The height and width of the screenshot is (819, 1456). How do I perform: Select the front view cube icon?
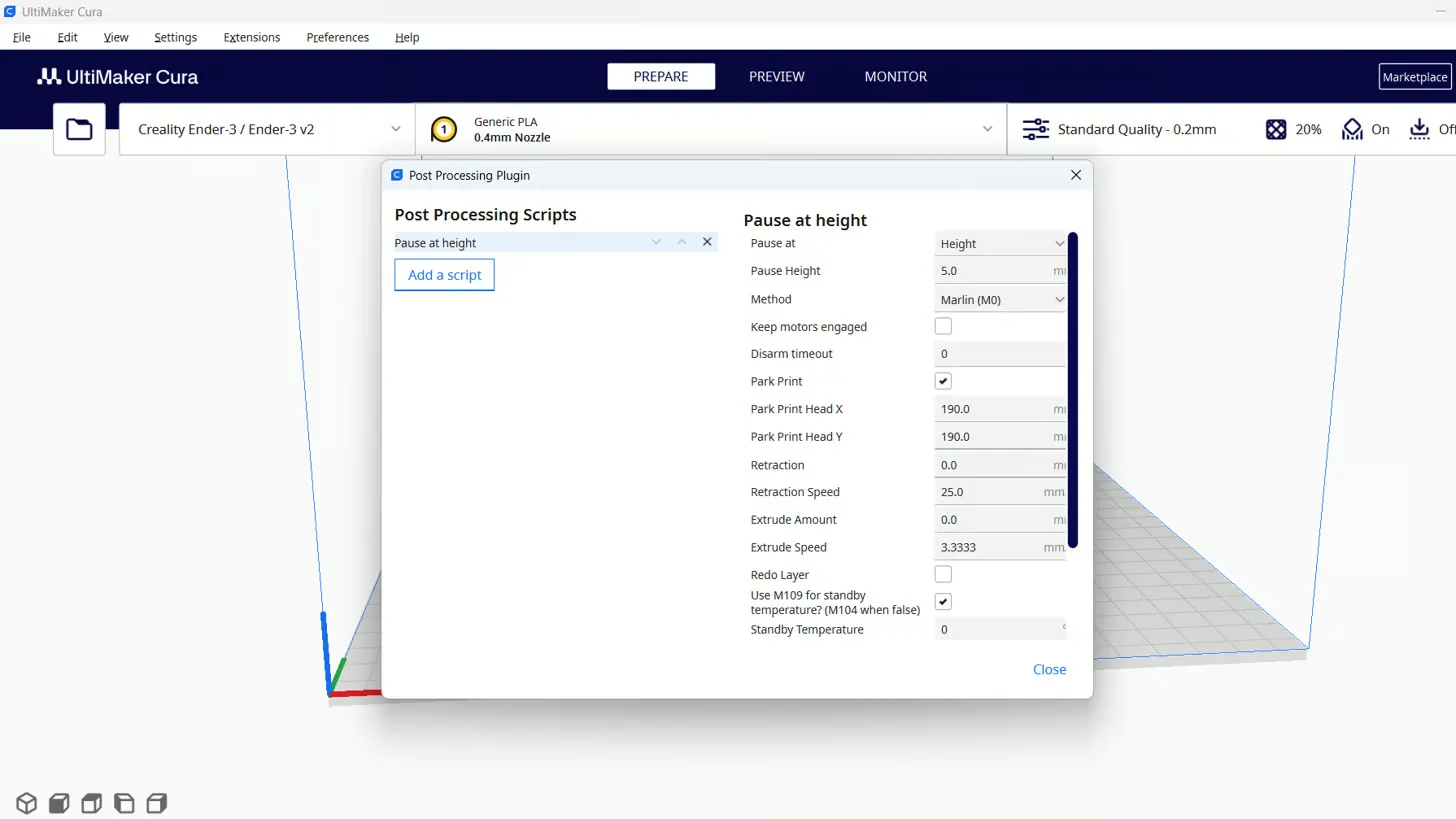click(x=59, y=803)
